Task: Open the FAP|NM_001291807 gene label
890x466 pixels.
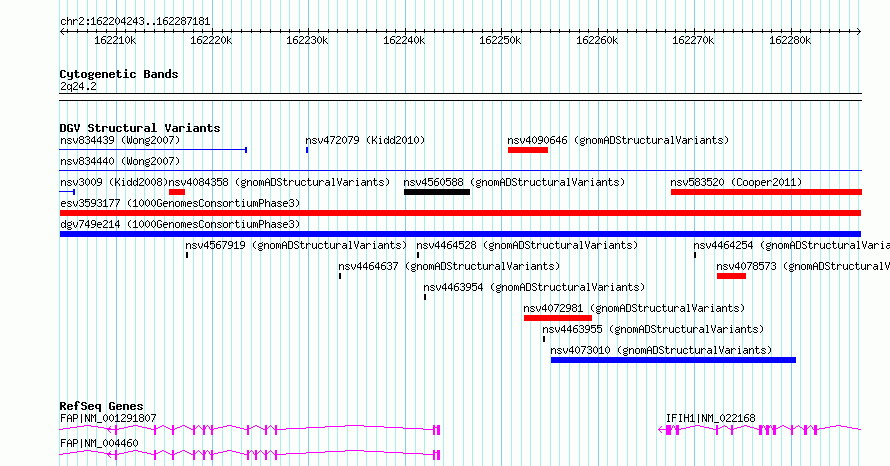Action: click(108, 418)
